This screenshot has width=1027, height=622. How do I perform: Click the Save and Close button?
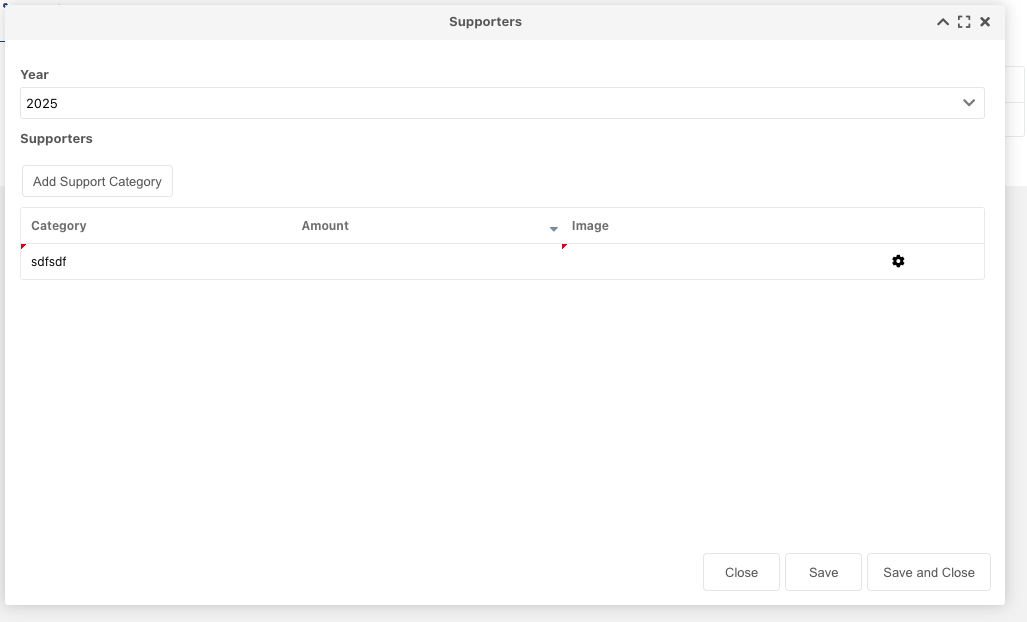pyautogui.click(x=928, y=572)
